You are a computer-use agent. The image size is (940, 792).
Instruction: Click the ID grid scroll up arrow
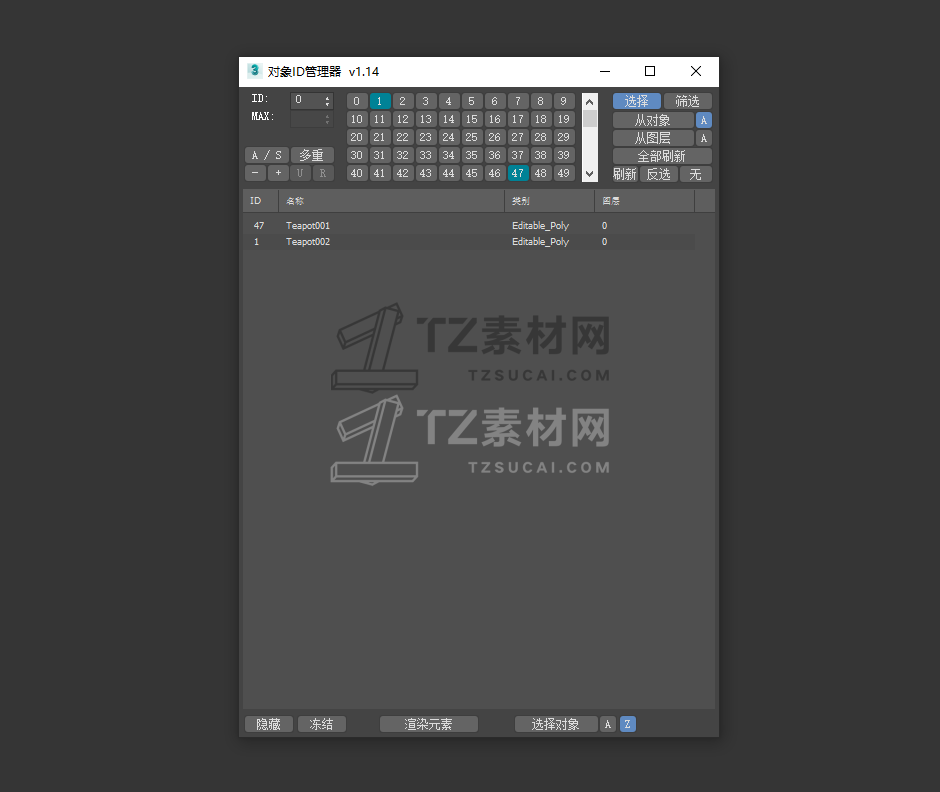(590, 102)
